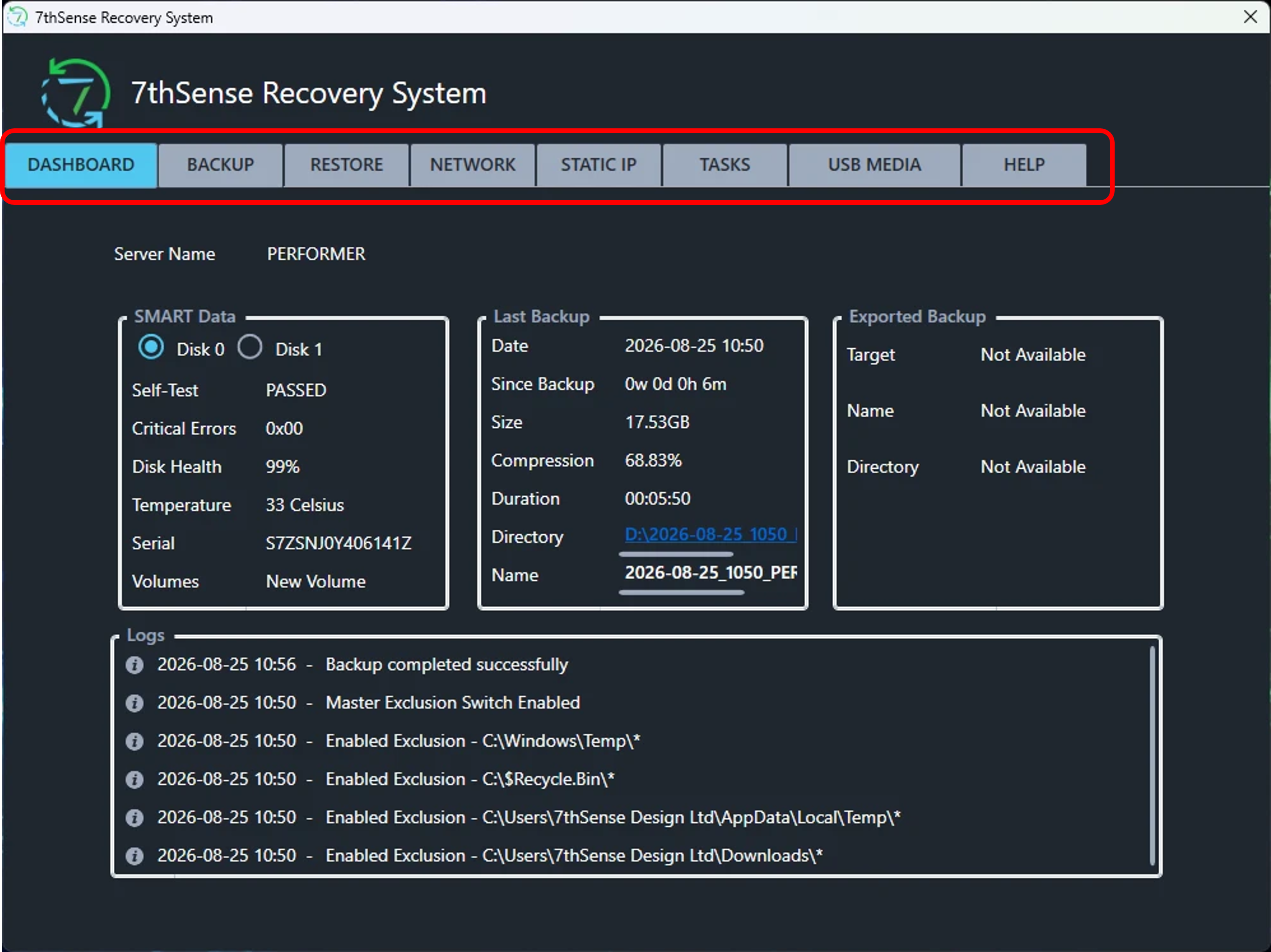Open the RESTORE tab

pyautogui.click(x=347, y=165)
